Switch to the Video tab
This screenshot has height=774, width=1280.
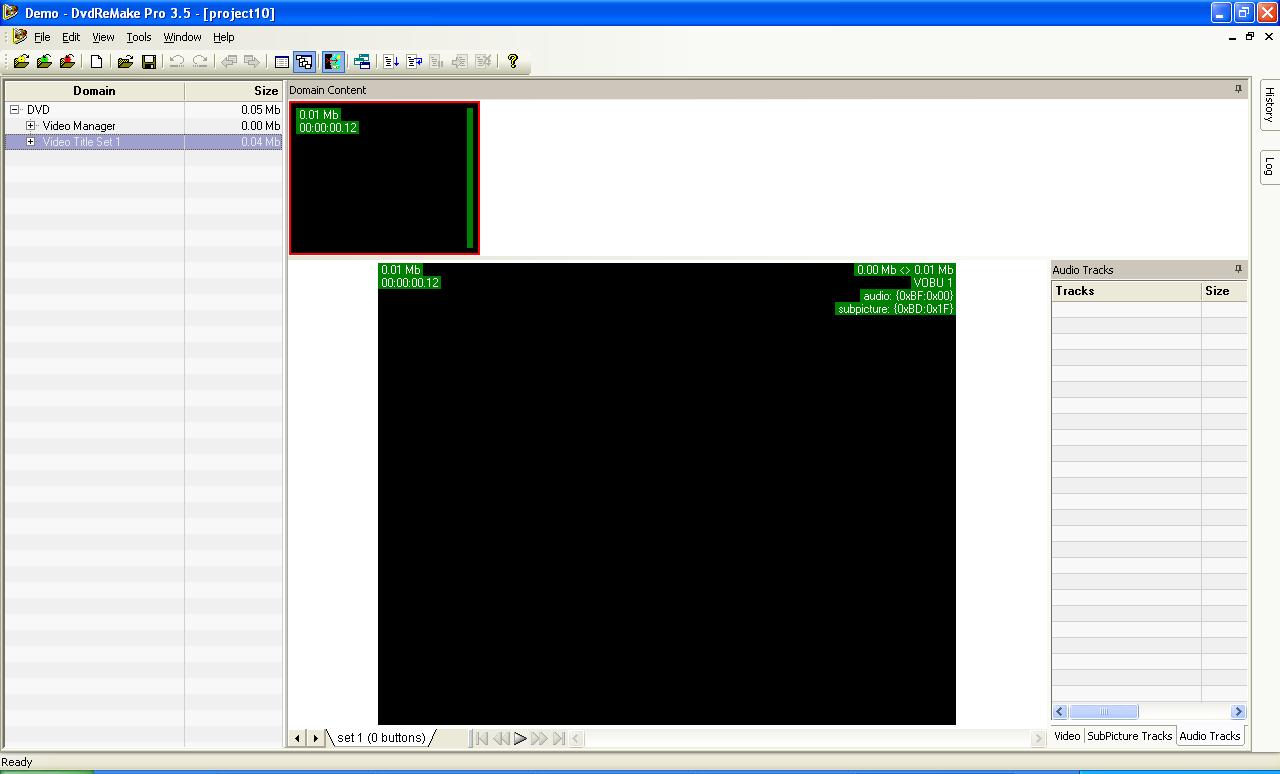1067,736
